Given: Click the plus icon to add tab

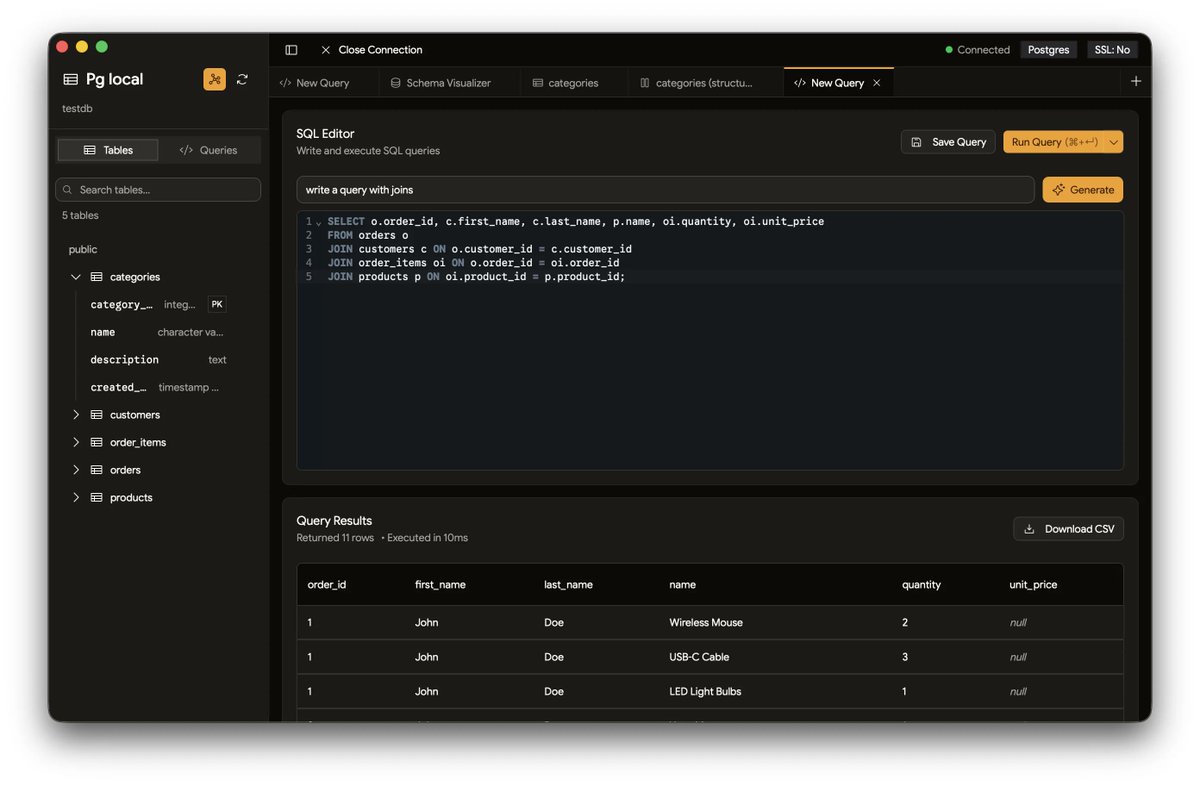Looking at the screenshot, I should [1136, 82].
